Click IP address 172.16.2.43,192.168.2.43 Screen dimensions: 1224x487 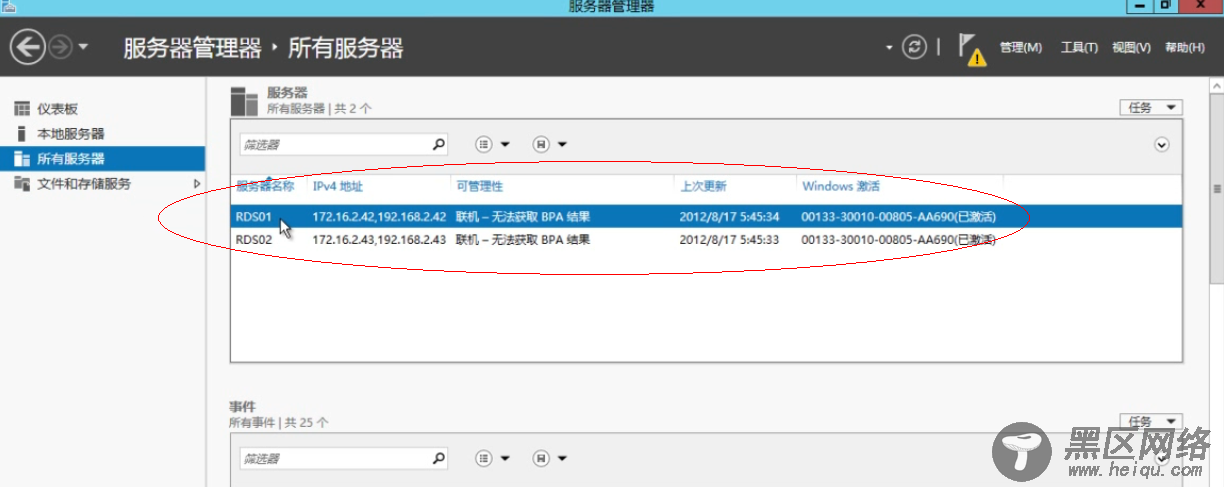pos(379,240)
